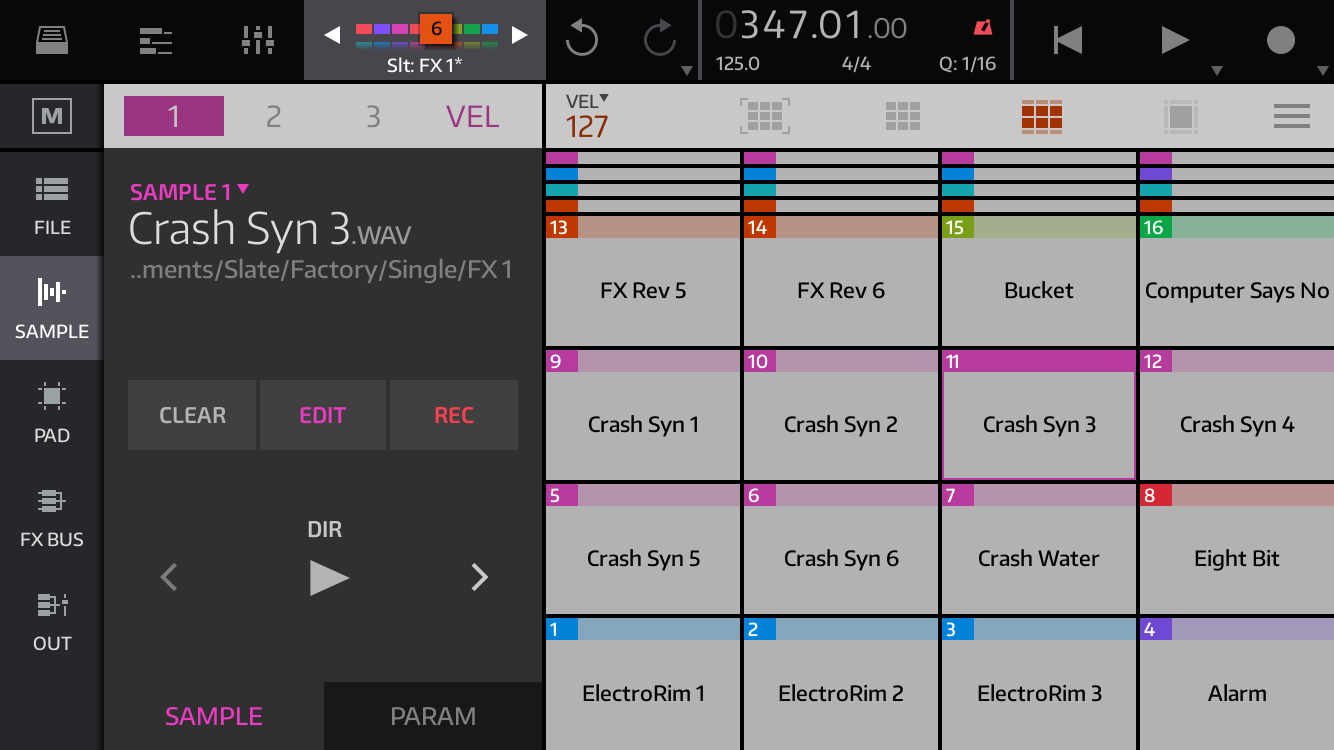Click the redo arrow icon
Image resolution: width=1334 pixels, height=750 pixels.
pyautogui.click(x=660, y=40)
